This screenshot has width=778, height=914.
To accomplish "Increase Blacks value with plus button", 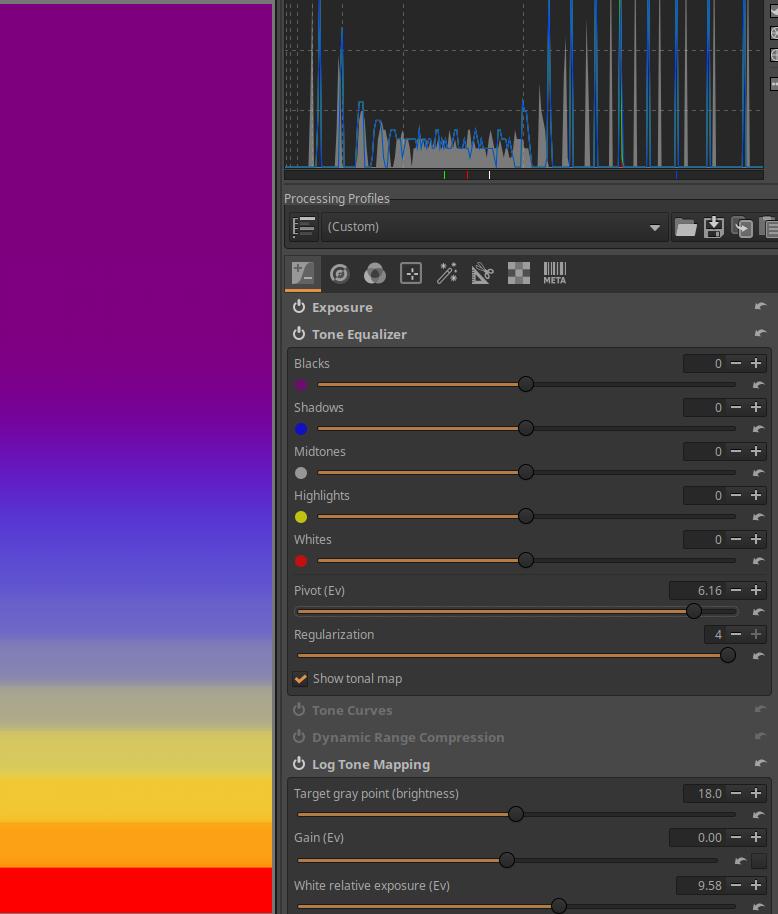I will click(x=756, y=364).
